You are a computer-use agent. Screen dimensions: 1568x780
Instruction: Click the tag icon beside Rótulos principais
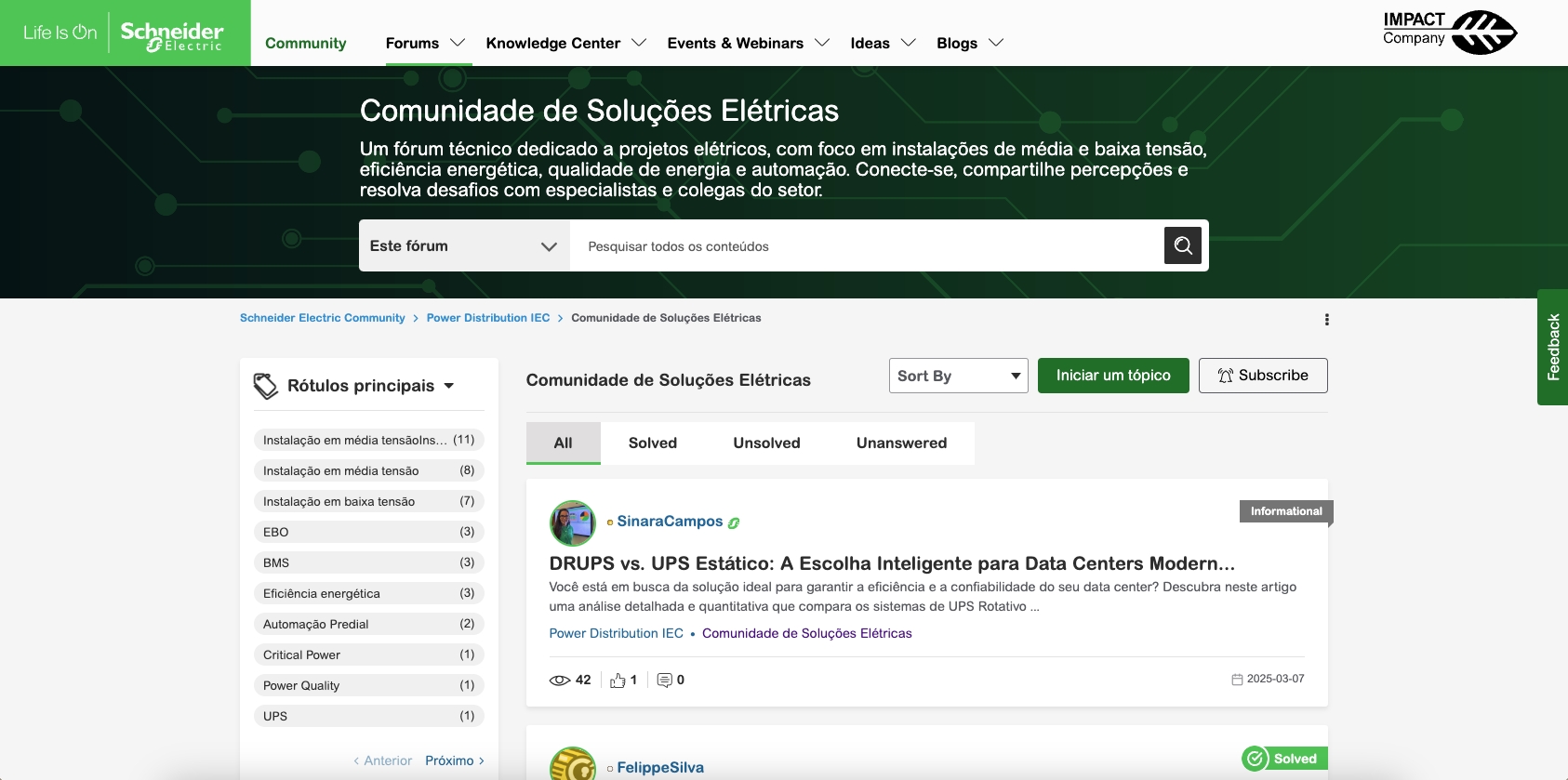click(x=266, y=386)
